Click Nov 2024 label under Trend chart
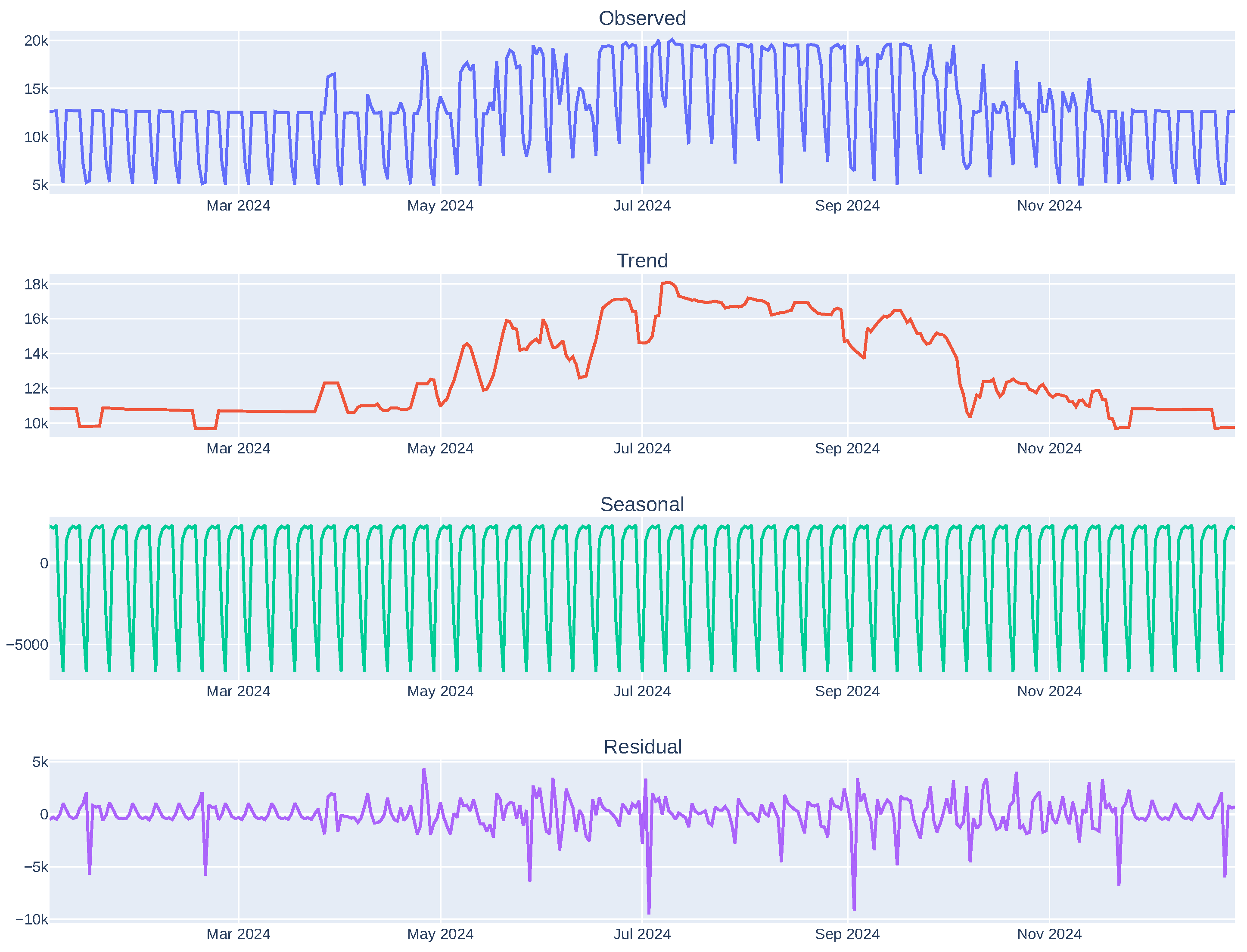 pyautogui.click(x=1048, y=448)
